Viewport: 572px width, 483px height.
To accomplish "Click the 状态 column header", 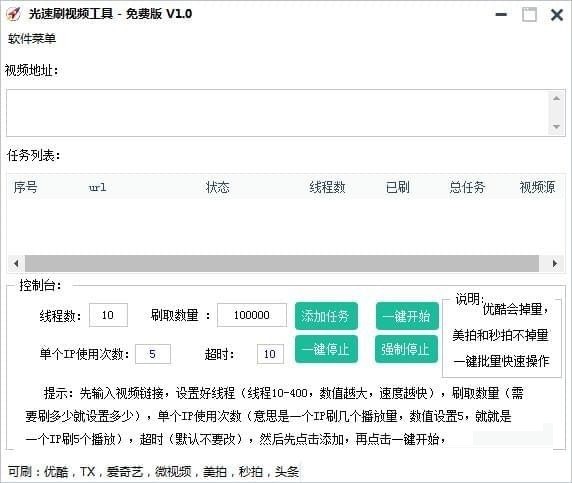I will click(x=217, y=187).
